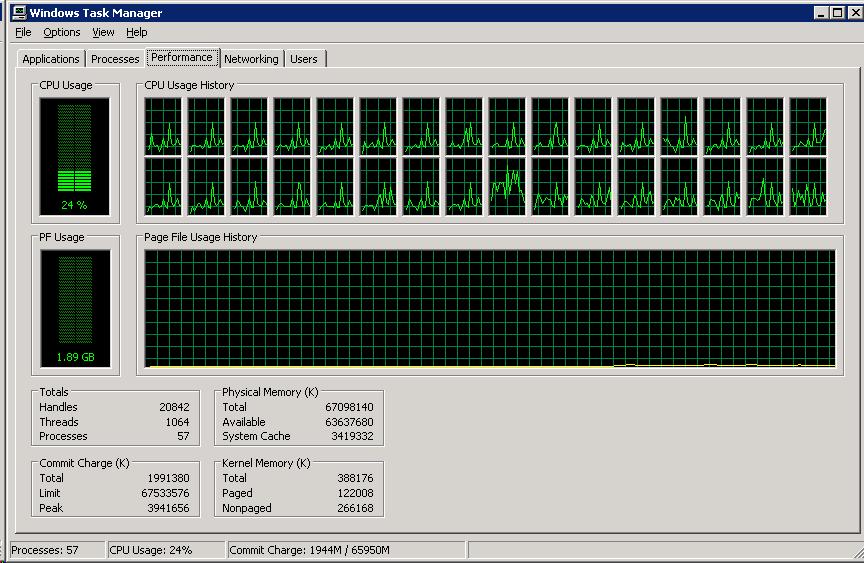Open the View menu
The image size is (864, 563).
pyautogui.click(x=103, y=33)
